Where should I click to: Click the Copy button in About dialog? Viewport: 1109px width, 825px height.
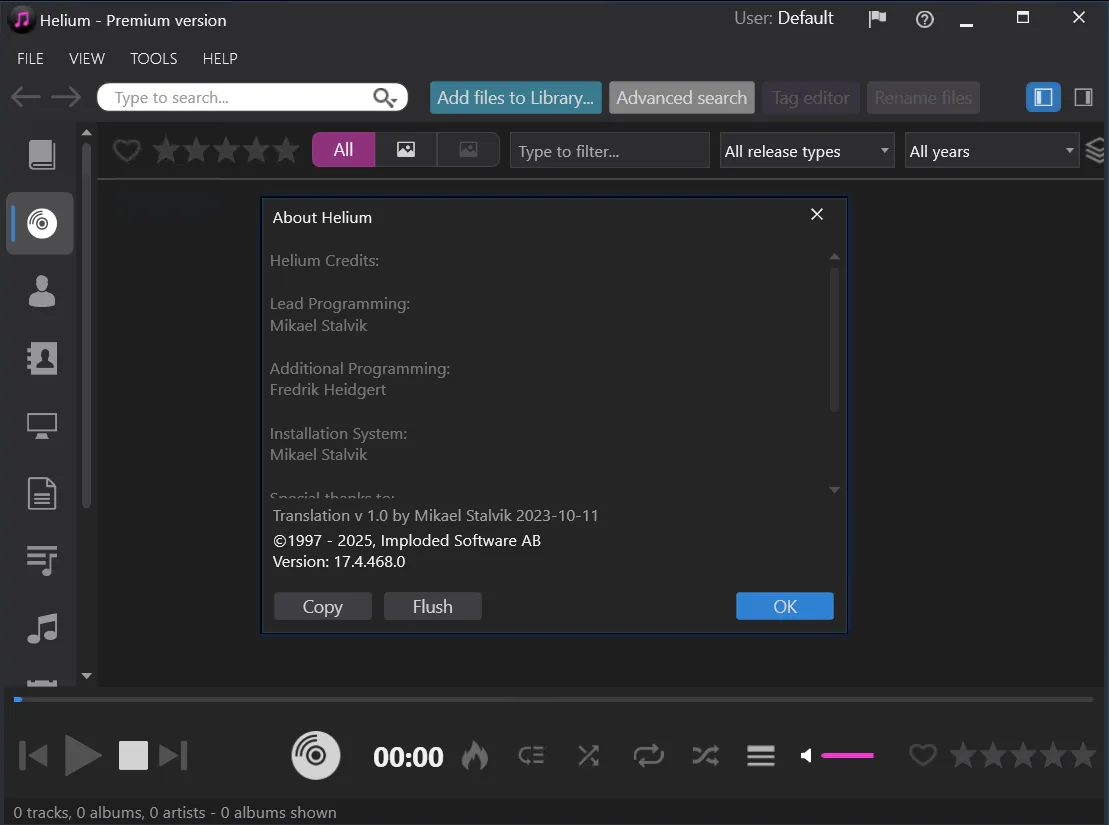323,606
